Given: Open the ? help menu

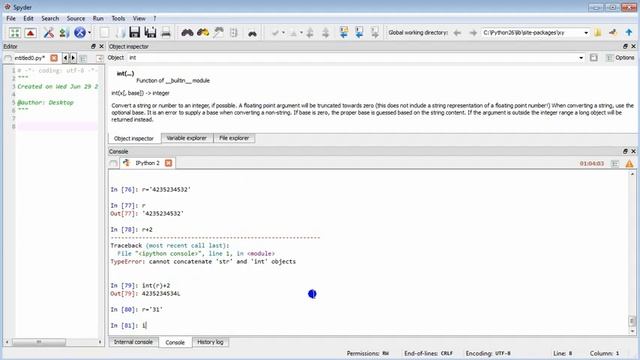Looking at the screenshot, I should [155, 18].
